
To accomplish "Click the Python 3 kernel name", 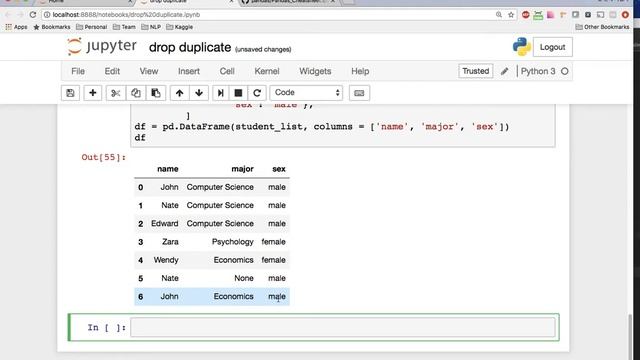I will (x=538, y=71).
